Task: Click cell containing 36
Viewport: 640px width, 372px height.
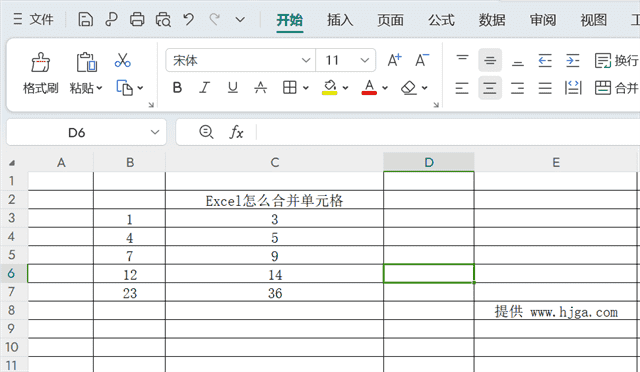Action: tap(274, 292)
